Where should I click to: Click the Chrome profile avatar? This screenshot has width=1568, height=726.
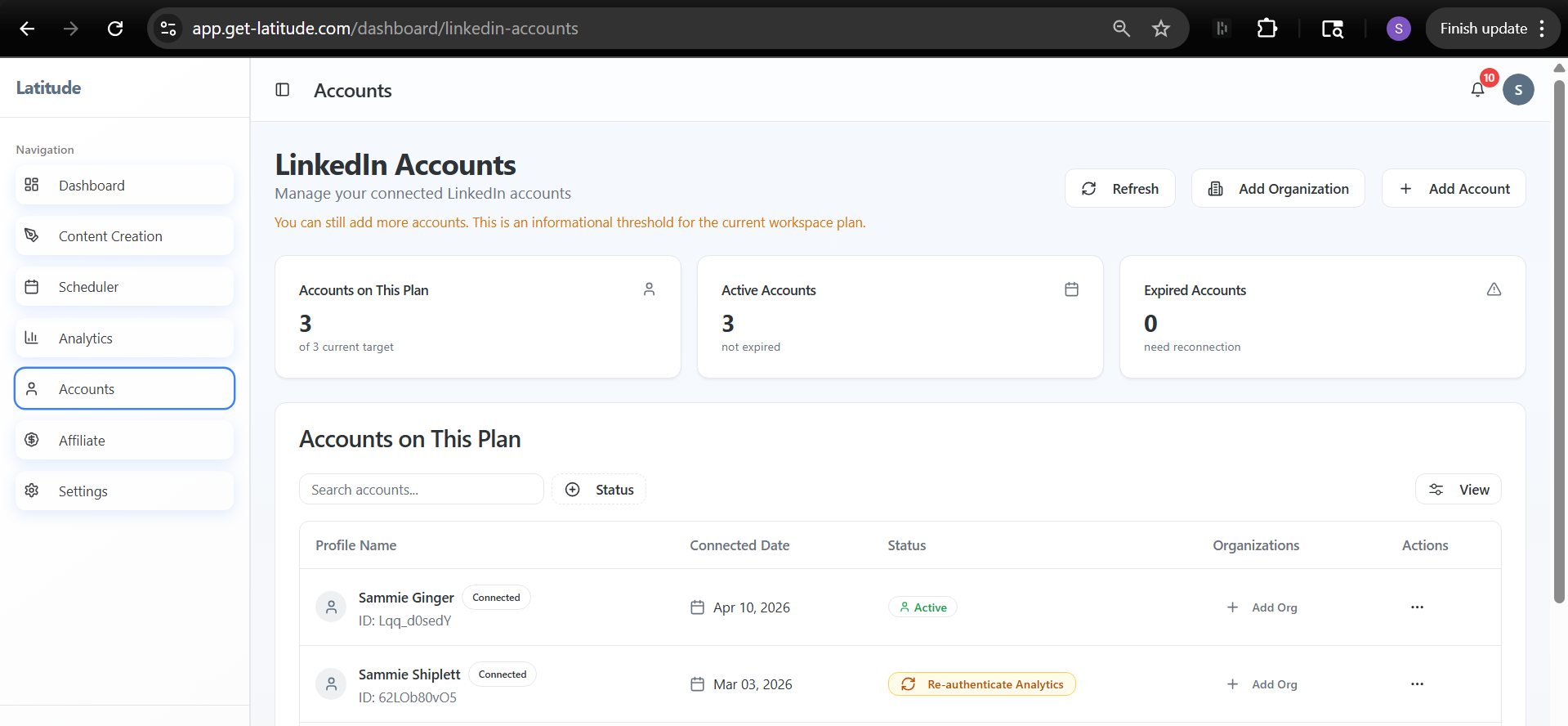click(1398, 29)
